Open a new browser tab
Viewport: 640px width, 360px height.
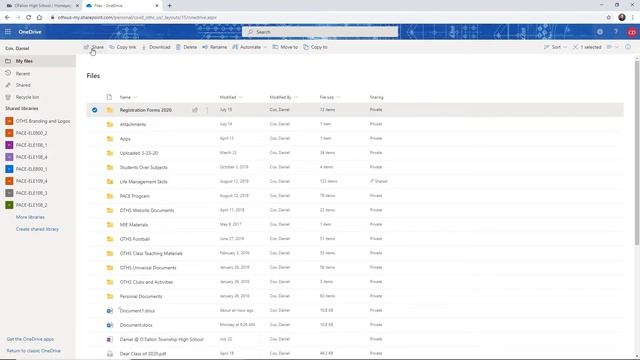[x=169, y=6]
